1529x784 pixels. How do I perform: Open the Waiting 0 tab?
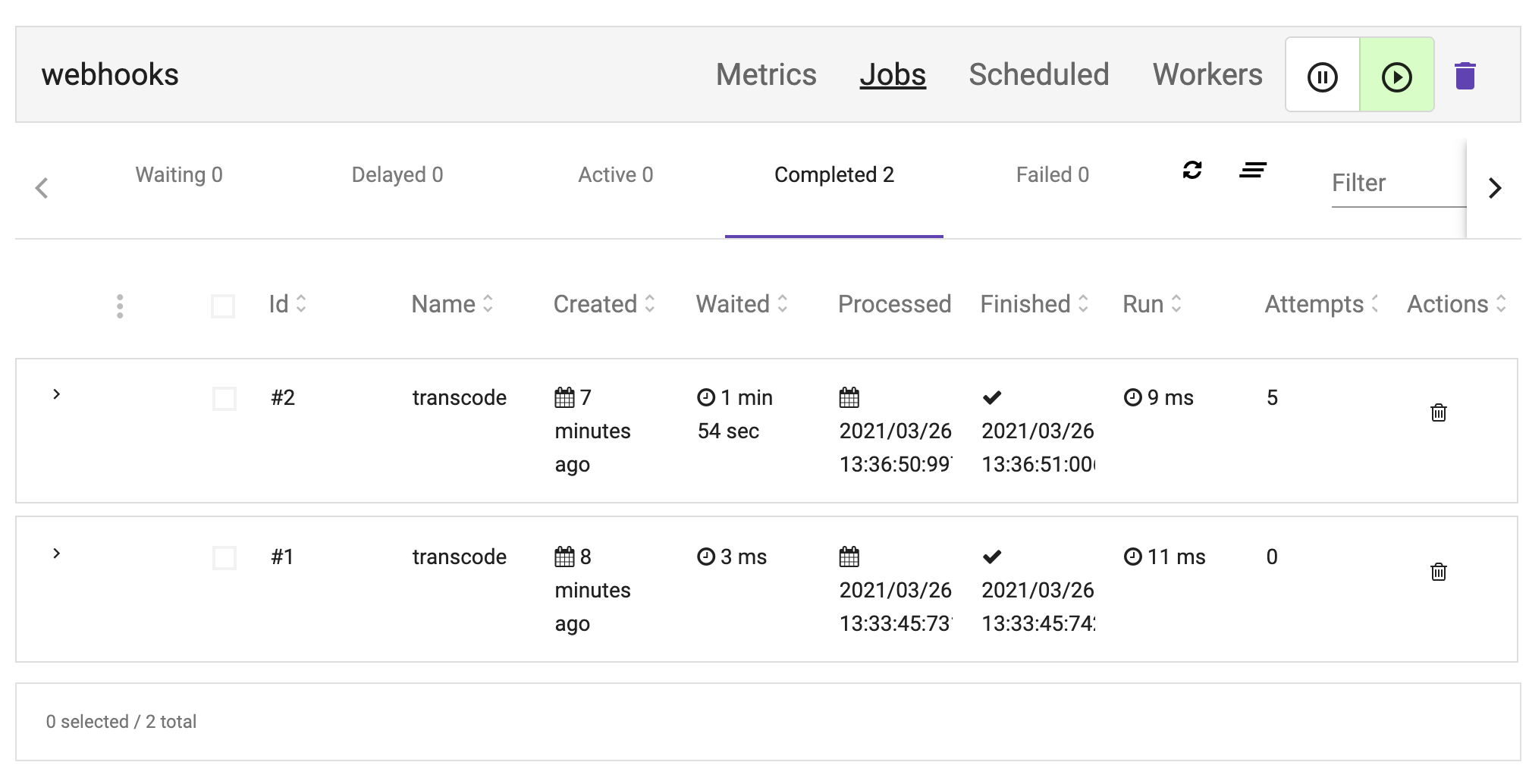click(179, 175)
